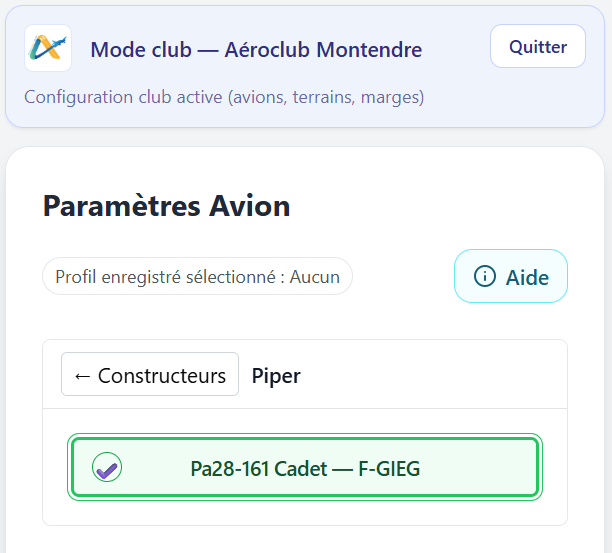
Task: Select the Pa28-161 Cadet — F-GIEG aircraft
Action: coord(305,467)
